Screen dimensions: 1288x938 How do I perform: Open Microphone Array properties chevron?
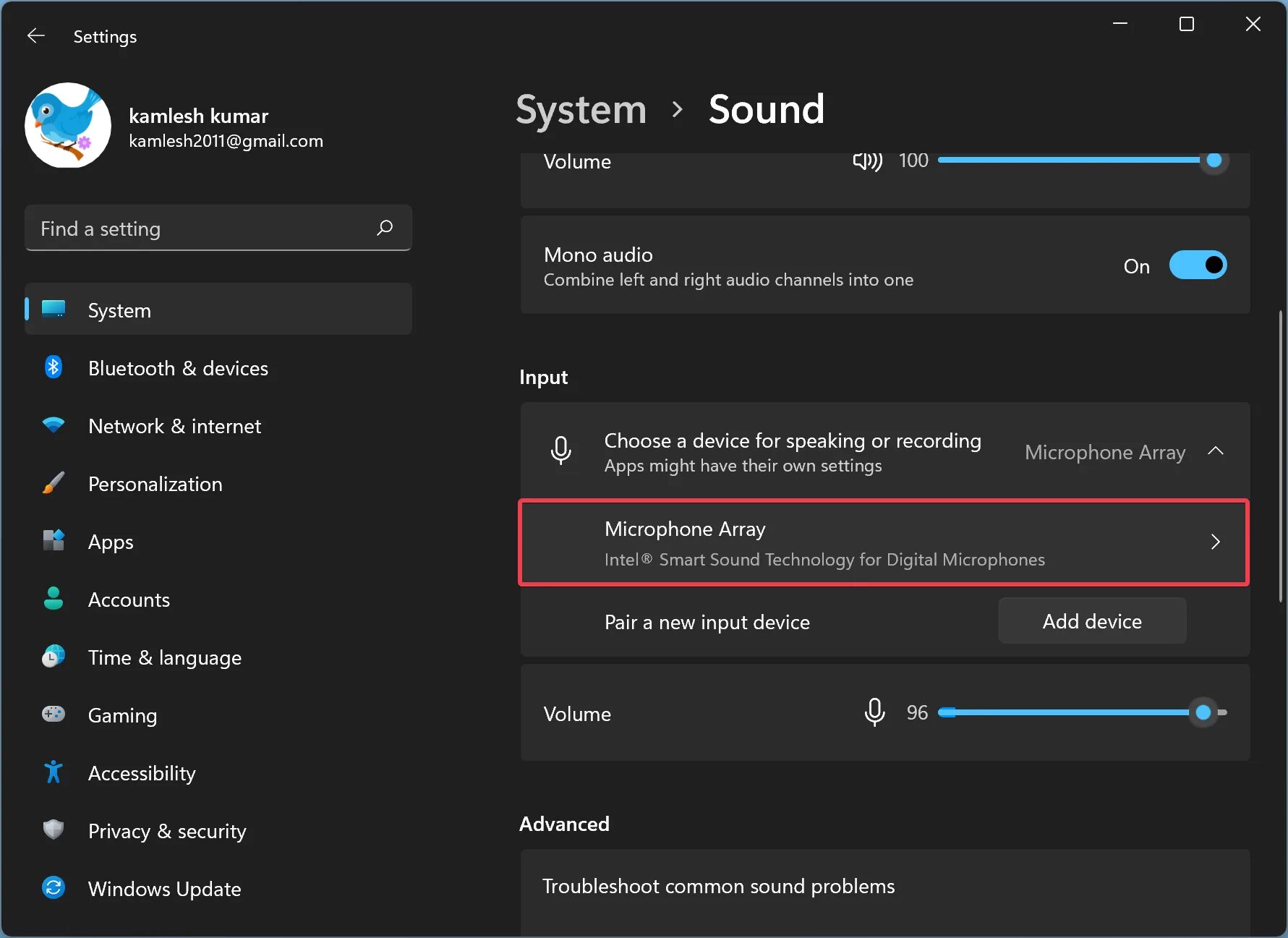(1216, 542)
